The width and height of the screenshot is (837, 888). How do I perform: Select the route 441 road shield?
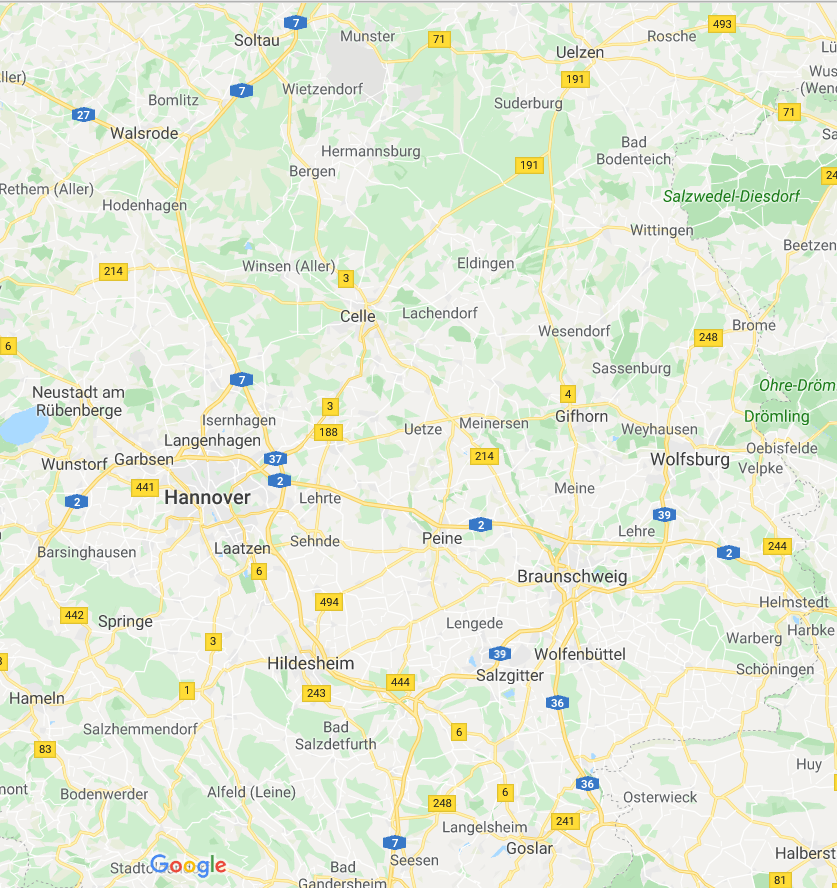click(x=145, y=487)
